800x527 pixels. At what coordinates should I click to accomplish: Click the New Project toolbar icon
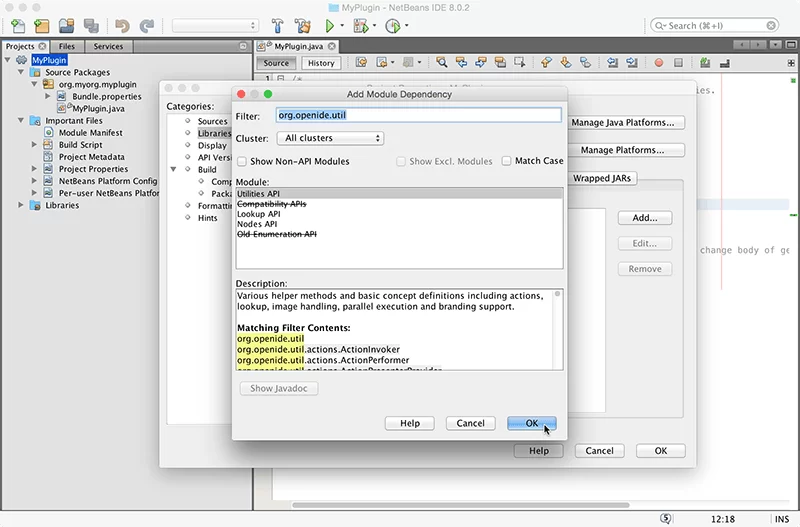pyautogui.click(x=42, y=26)
